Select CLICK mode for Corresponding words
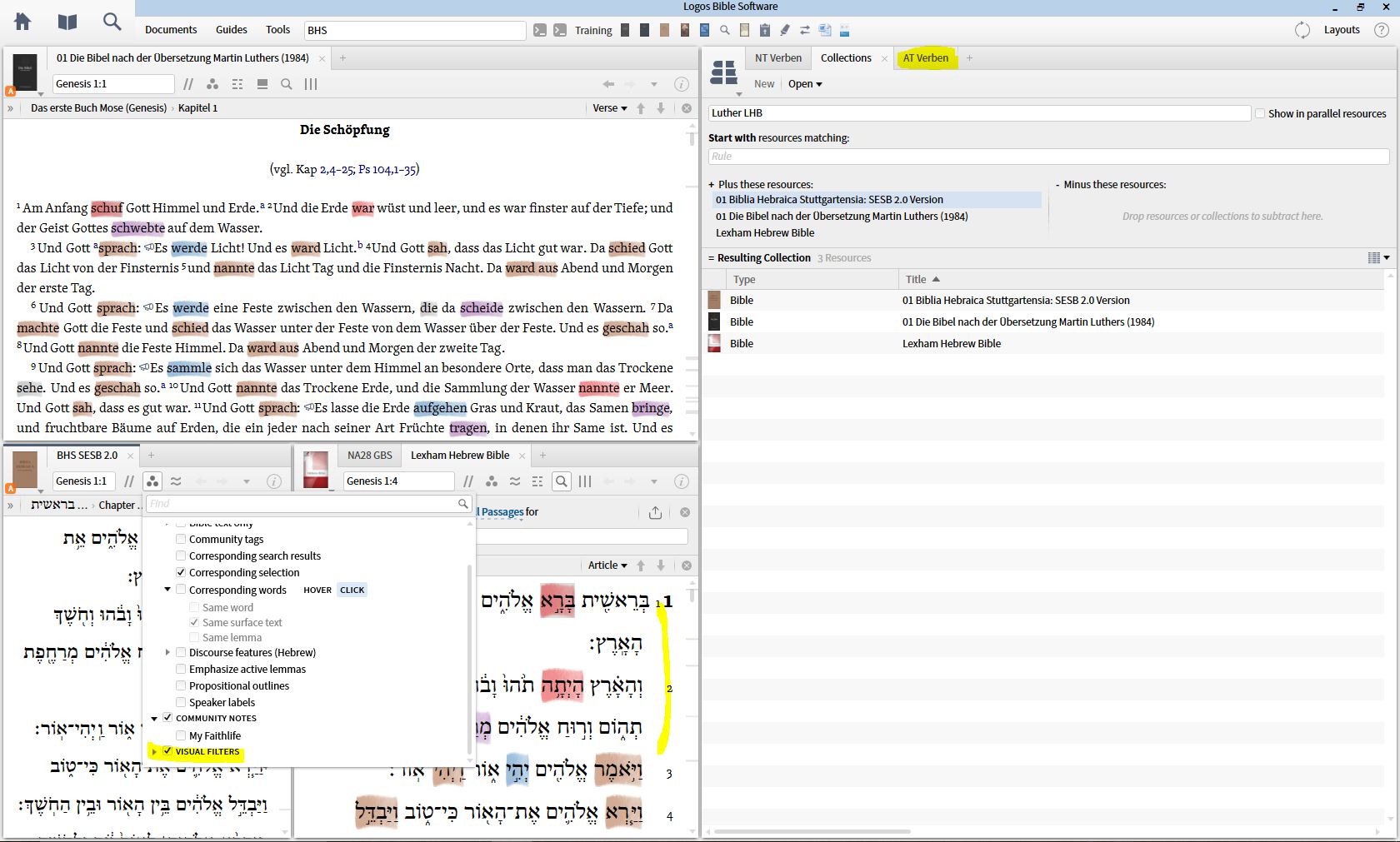Screen dimensions: 1400x842 tap(352, 590)
